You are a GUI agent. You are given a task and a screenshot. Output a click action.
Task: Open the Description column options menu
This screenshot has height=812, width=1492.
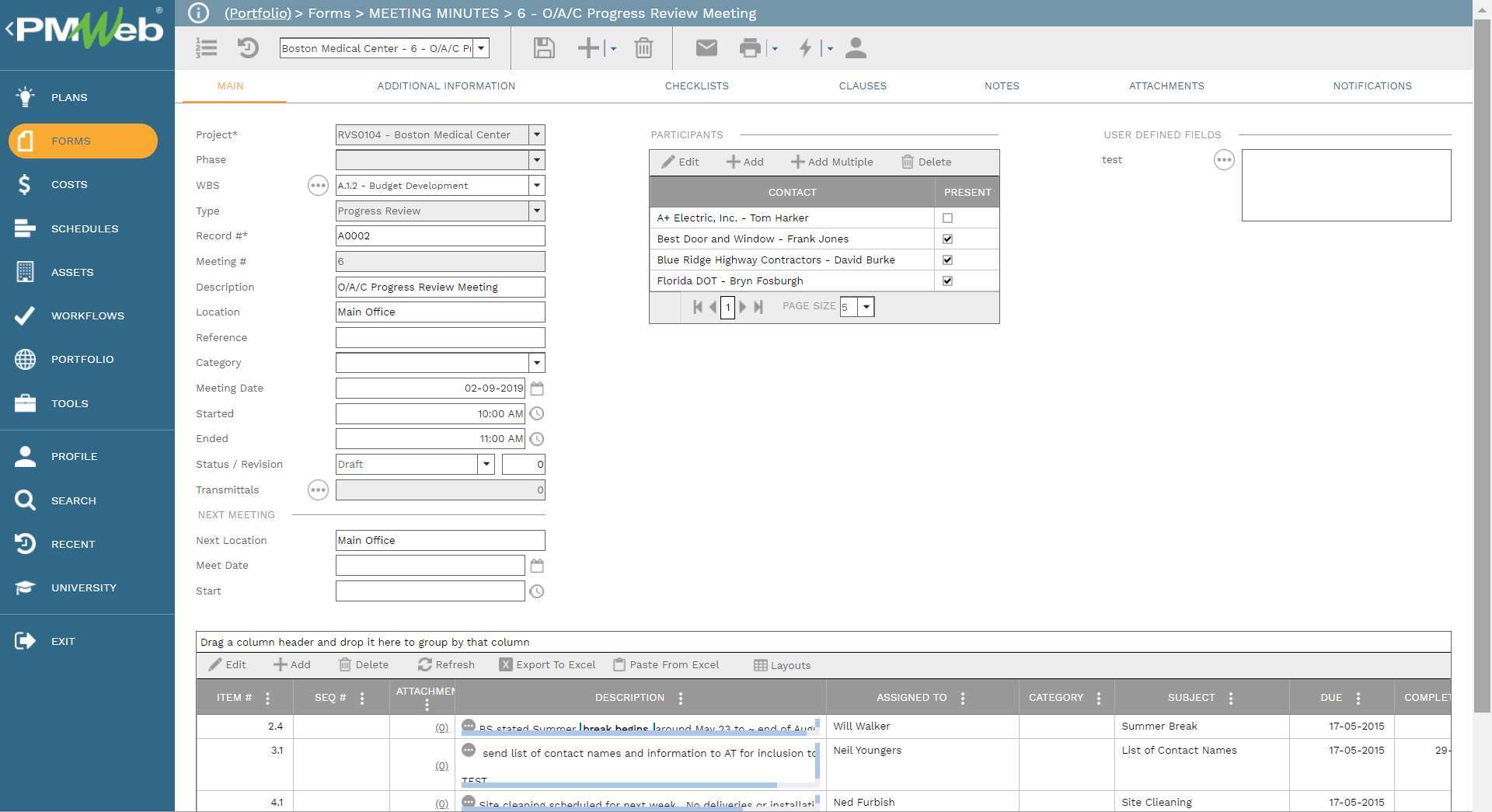[681, 698]
